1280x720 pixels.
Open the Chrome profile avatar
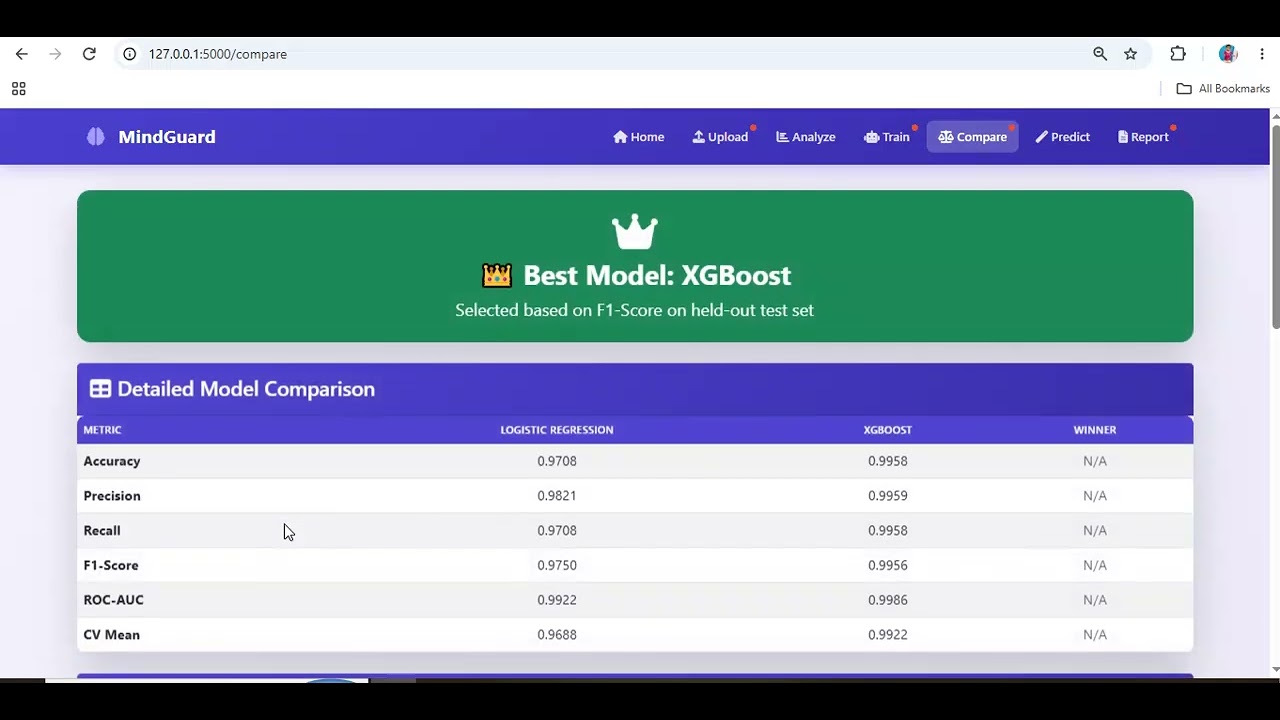coord(1228,54)
